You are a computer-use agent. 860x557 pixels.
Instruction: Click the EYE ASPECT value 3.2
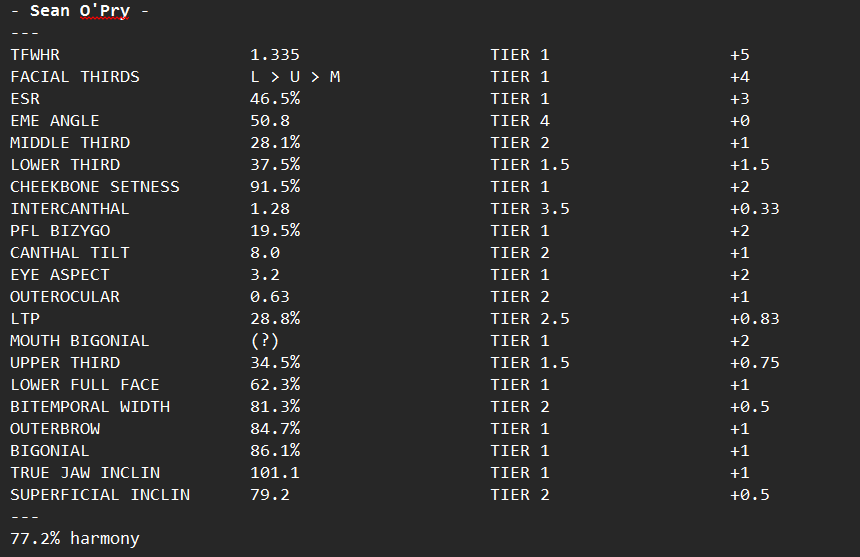tap(265, 274)
